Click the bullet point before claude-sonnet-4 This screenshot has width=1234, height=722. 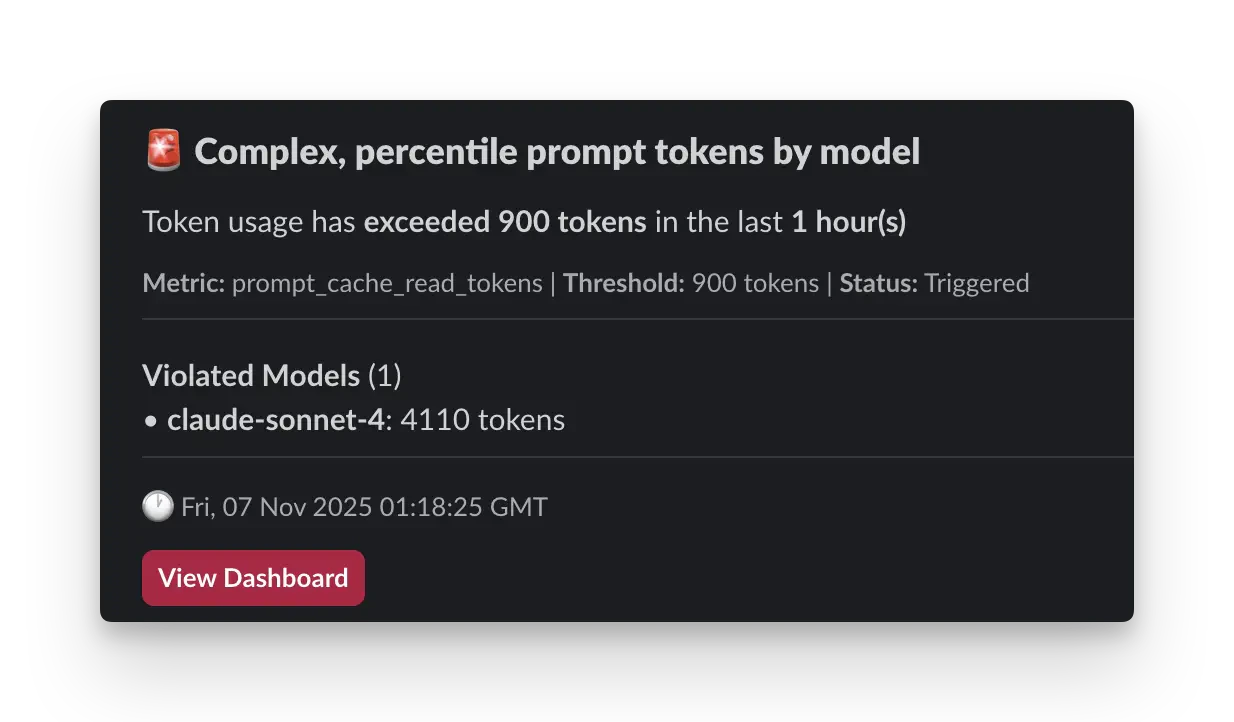(x=150, y=420)
